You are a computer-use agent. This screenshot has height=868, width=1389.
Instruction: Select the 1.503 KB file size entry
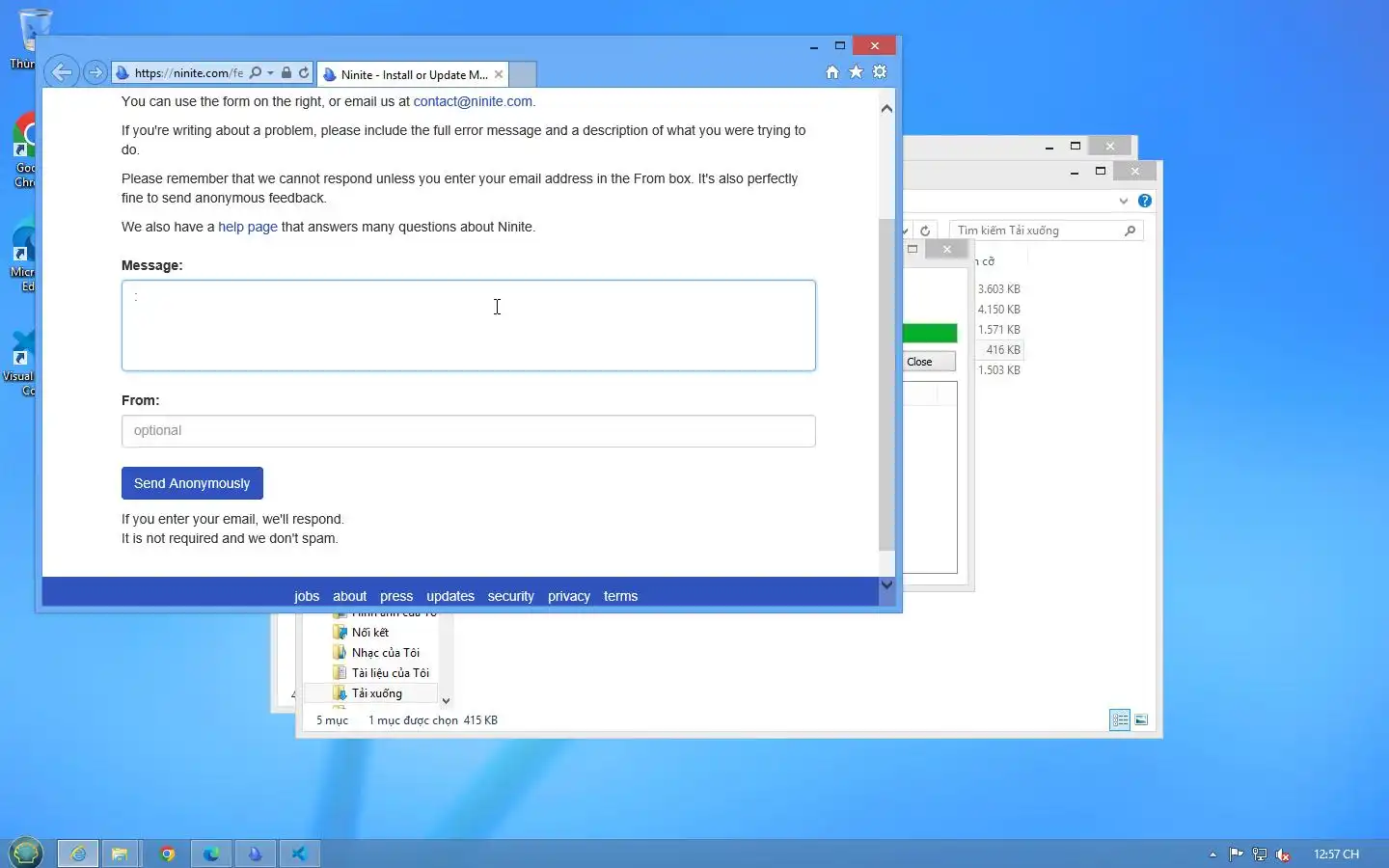click(x=999, y=370)
